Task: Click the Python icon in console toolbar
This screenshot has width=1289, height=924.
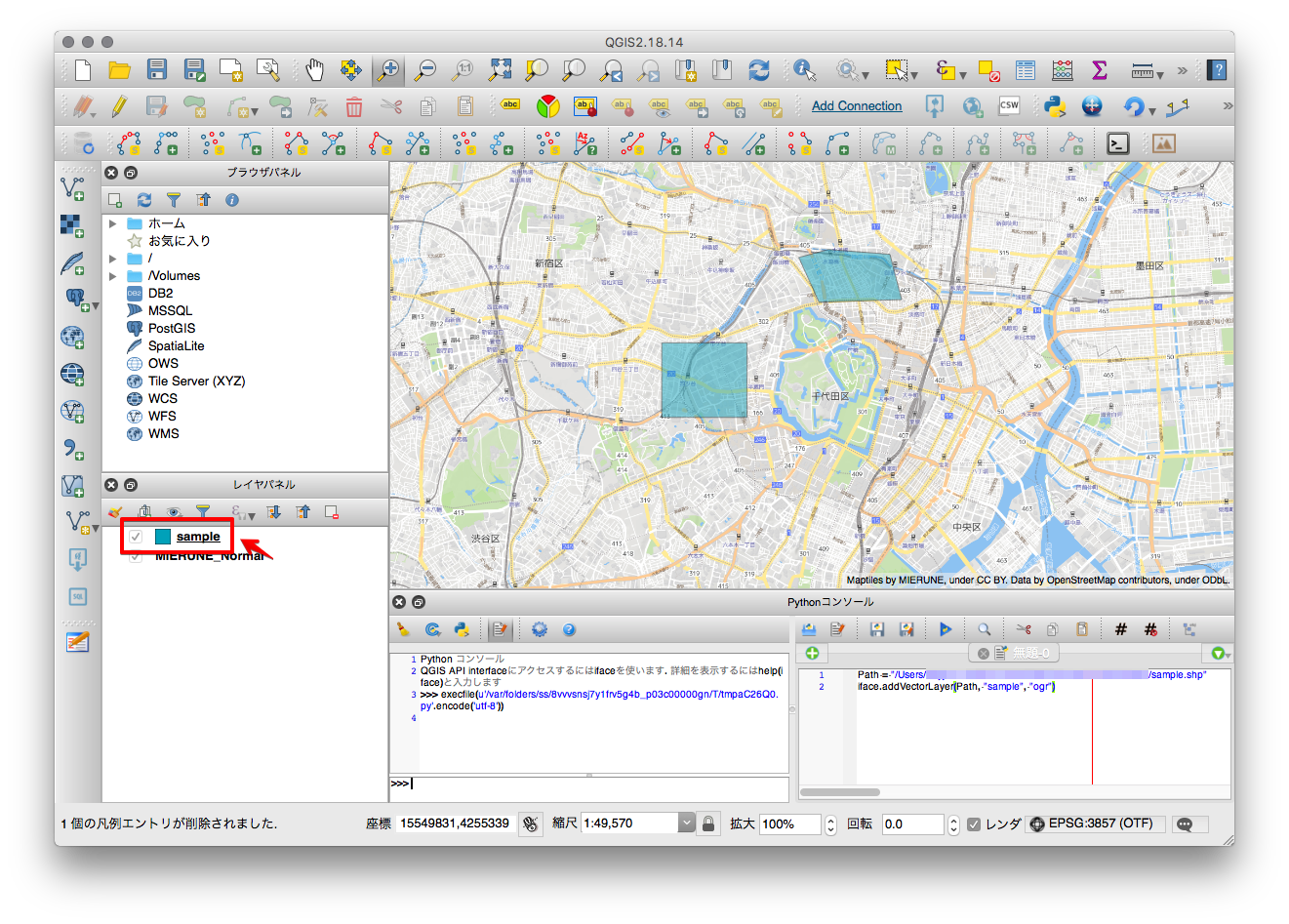Action: (x=462, y=629)
